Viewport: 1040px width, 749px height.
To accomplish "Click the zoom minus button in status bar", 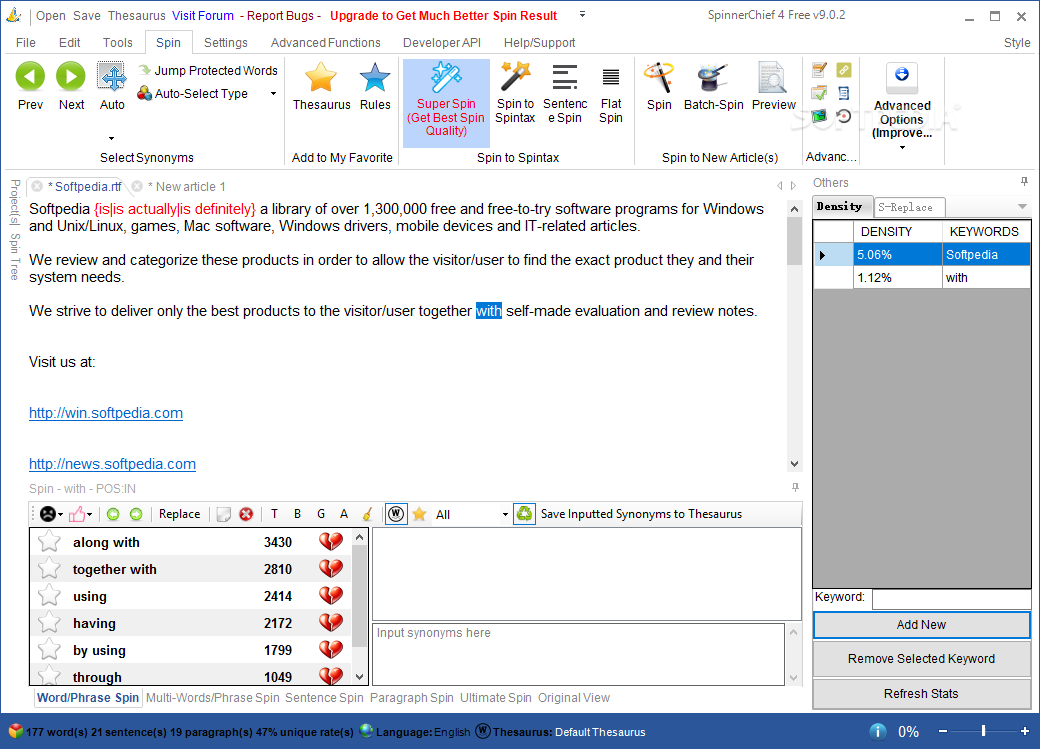I will pyautogui.click(x=942, y=731).
